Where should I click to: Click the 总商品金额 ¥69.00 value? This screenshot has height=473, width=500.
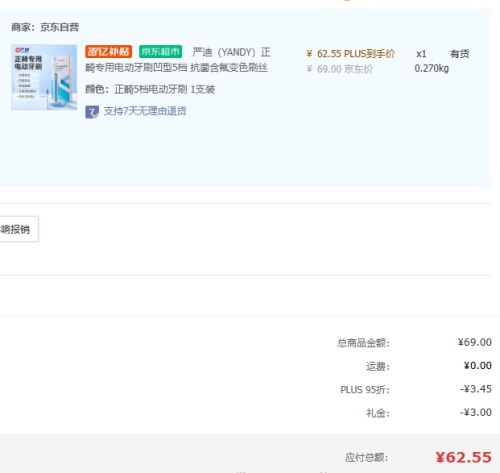(474, 342)
